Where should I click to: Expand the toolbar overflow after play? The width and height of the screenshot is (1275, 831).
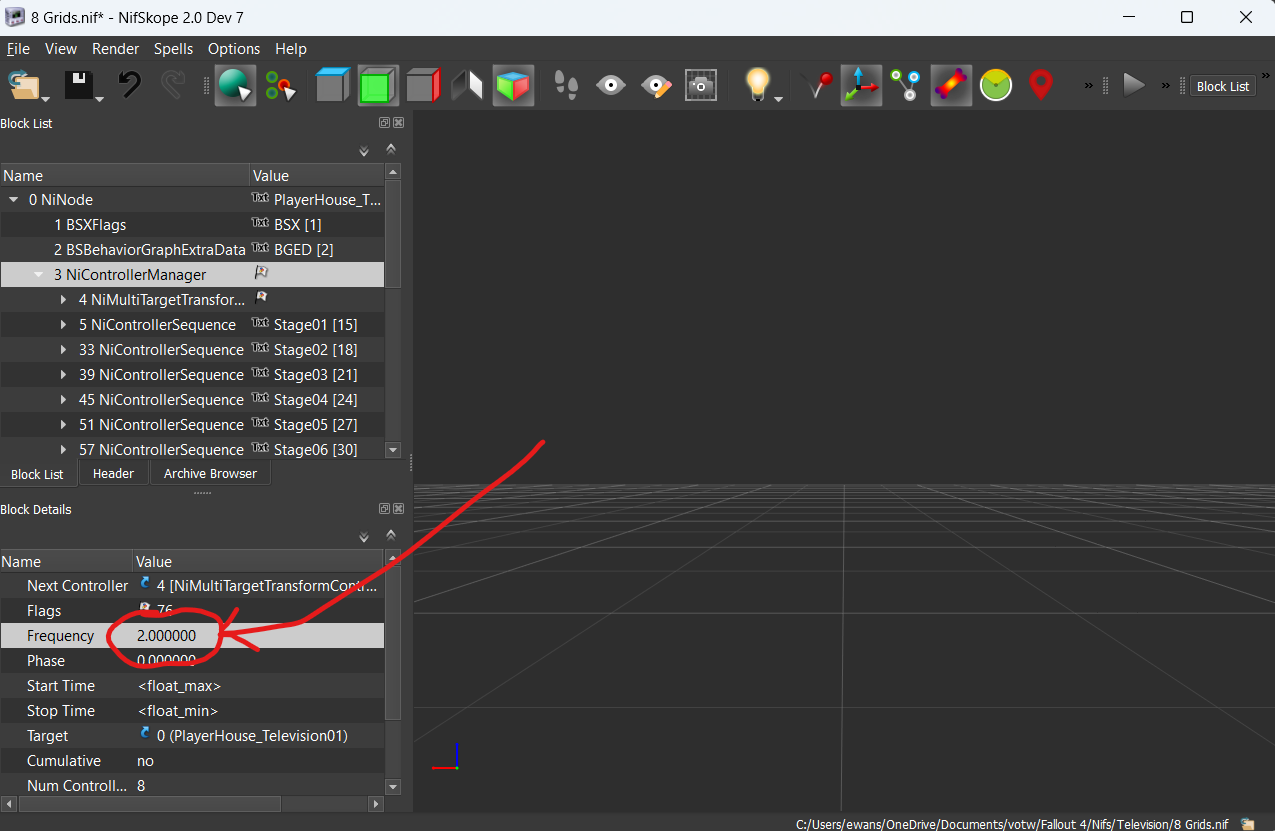[1166, 86]
